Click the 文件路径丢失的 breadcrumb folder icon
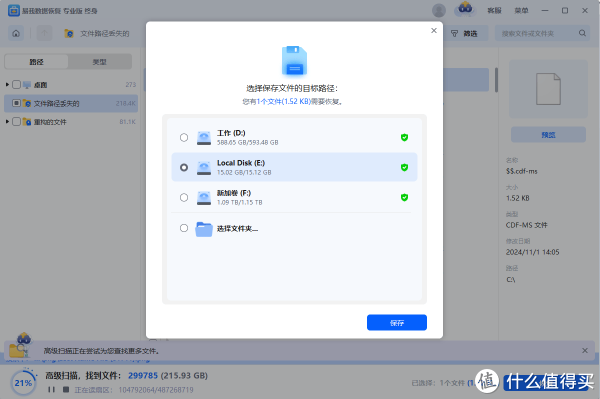This screenshot has height=399, width=600. pos(69,34)
